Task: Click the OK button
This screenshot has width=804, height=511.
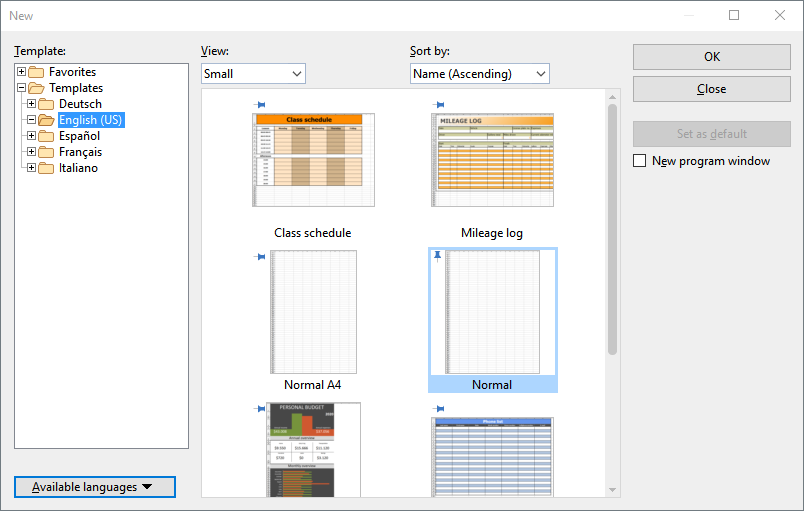Action: [x=712, y=57]
